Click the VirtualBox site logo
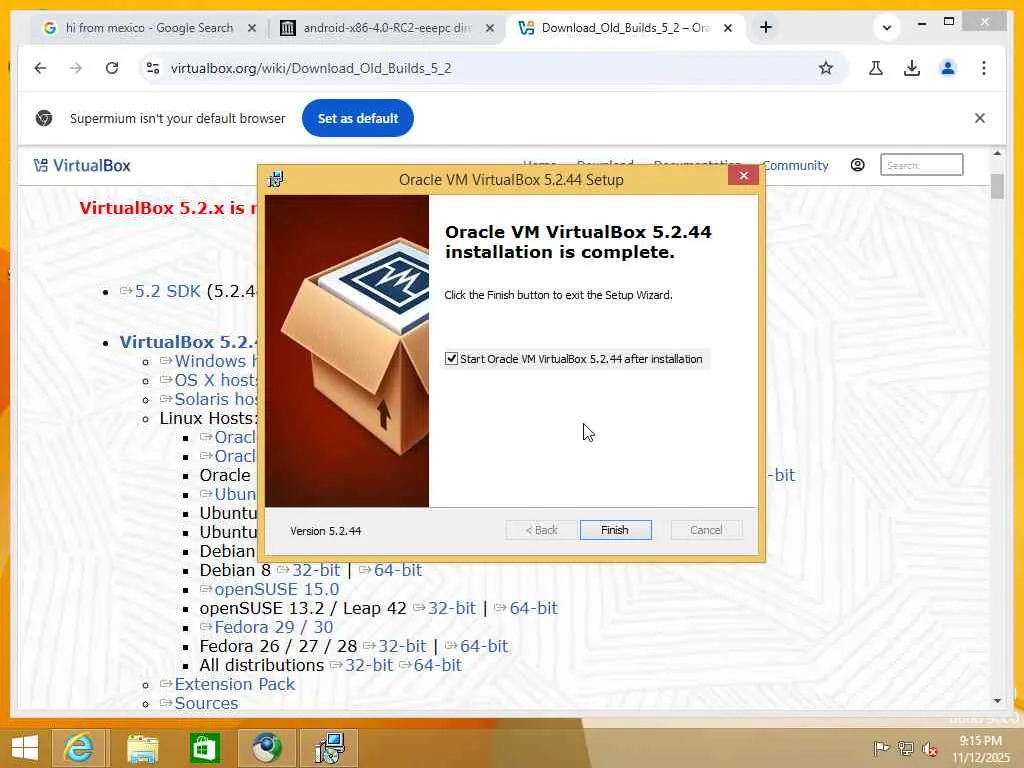The height and width of the screenshot is (768, 1024). [x=82, y=166]
